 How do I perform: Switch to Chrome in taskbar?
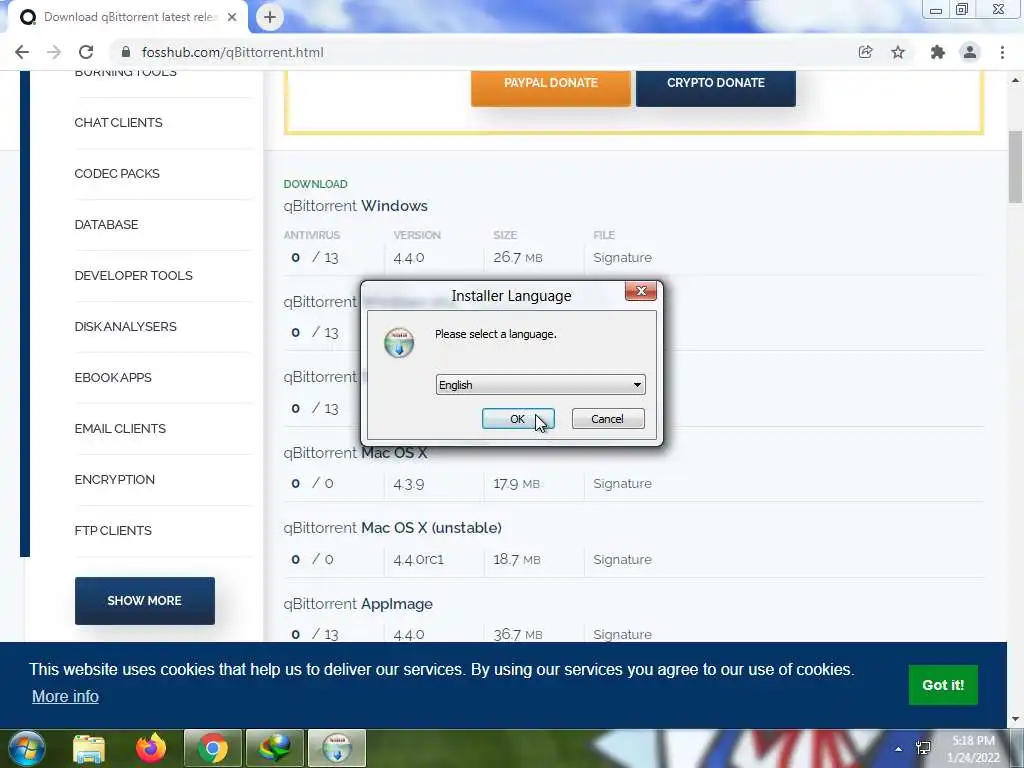(x=212, y=748)
